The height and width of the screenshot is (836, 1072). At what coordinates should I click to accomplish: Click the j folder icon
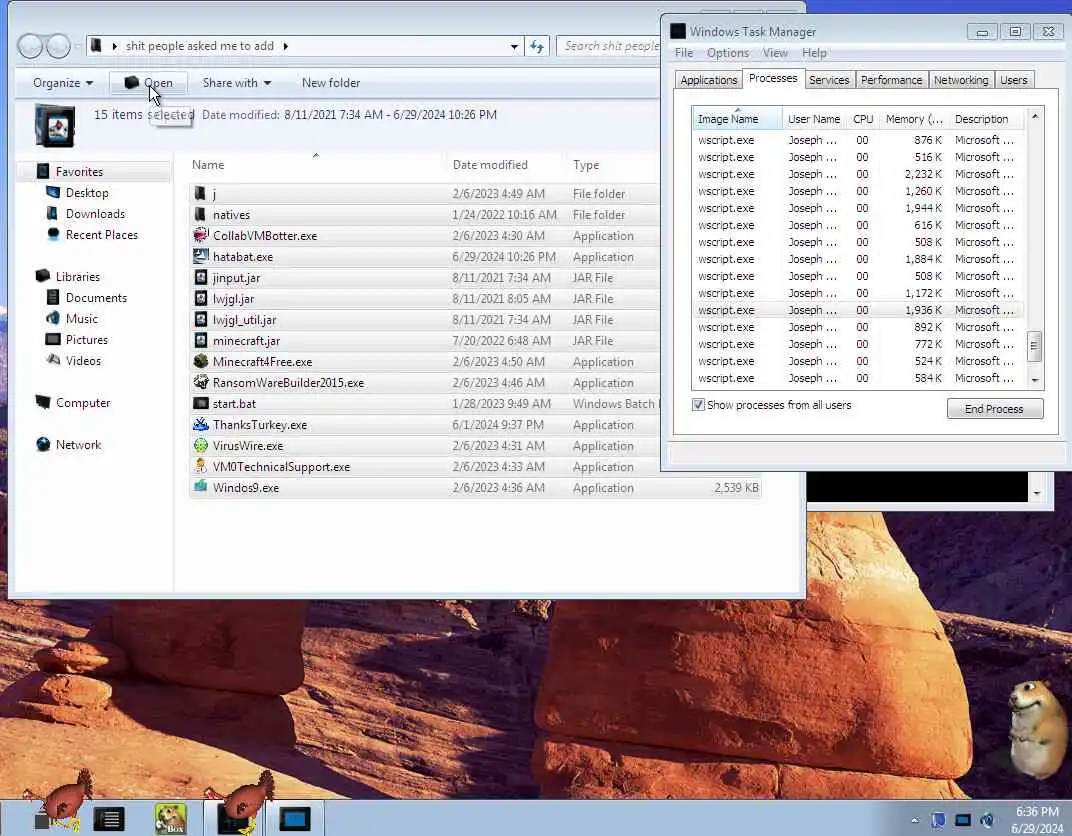coord(200,193)
